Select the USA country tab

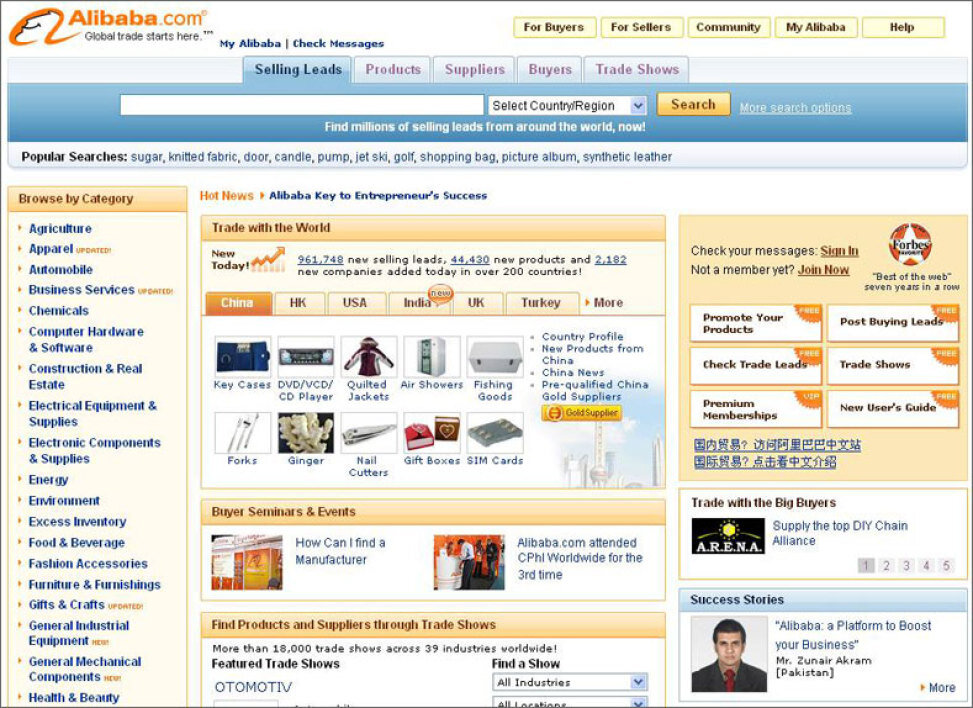355,303
